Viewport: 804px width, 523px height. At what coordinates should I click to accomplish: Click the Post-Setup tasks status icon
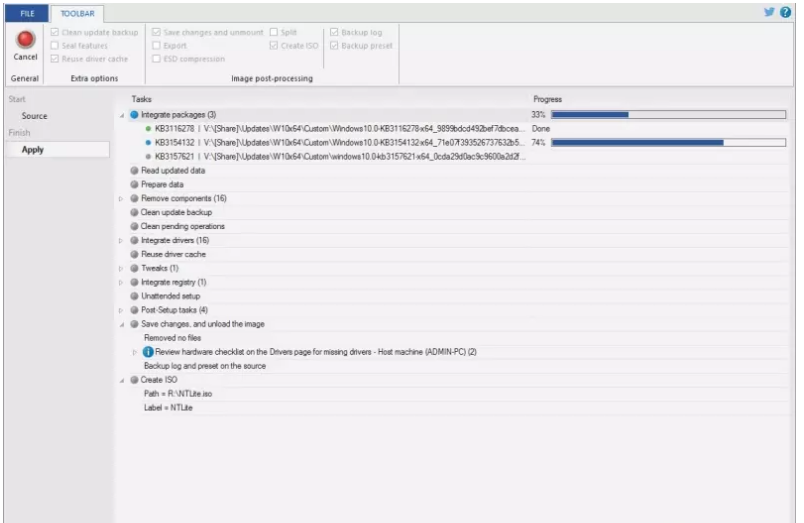point(134,310)
